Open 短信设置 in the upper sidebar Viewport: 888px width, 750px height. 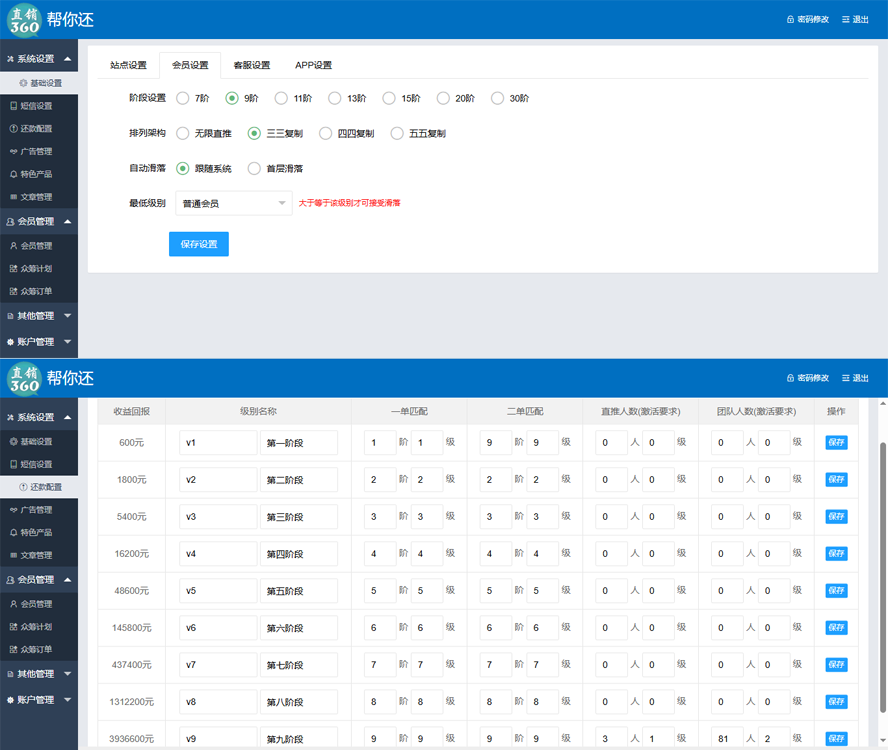click(x=36, y=106)
